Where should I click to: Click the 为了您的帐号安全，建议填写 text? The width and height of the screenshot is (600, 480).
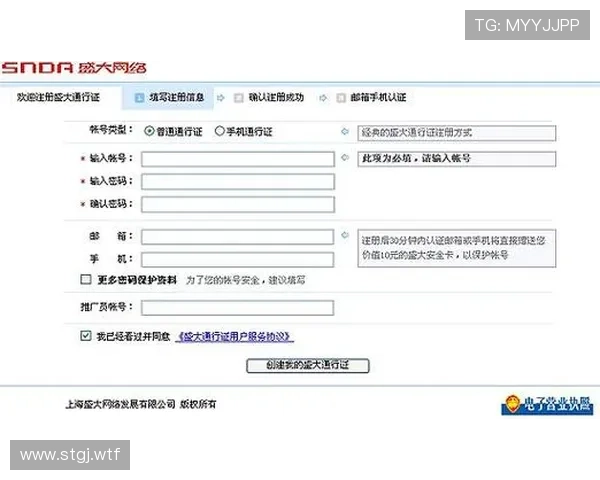(246, 280)
